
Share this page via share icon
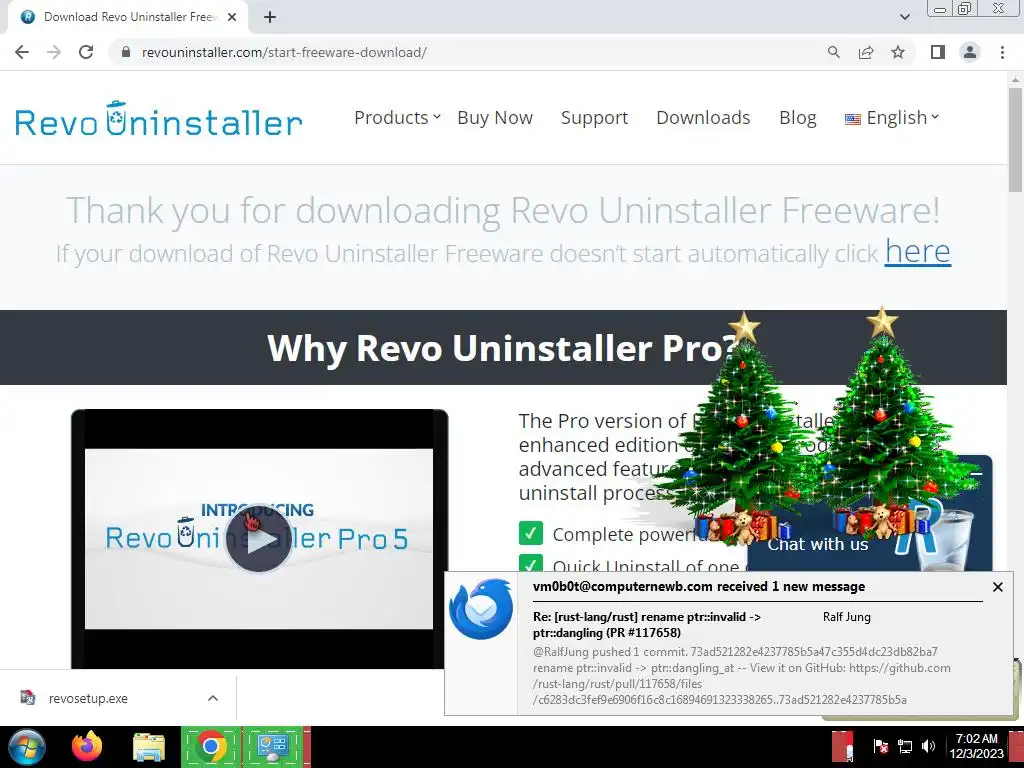click(x=866, y=52)
